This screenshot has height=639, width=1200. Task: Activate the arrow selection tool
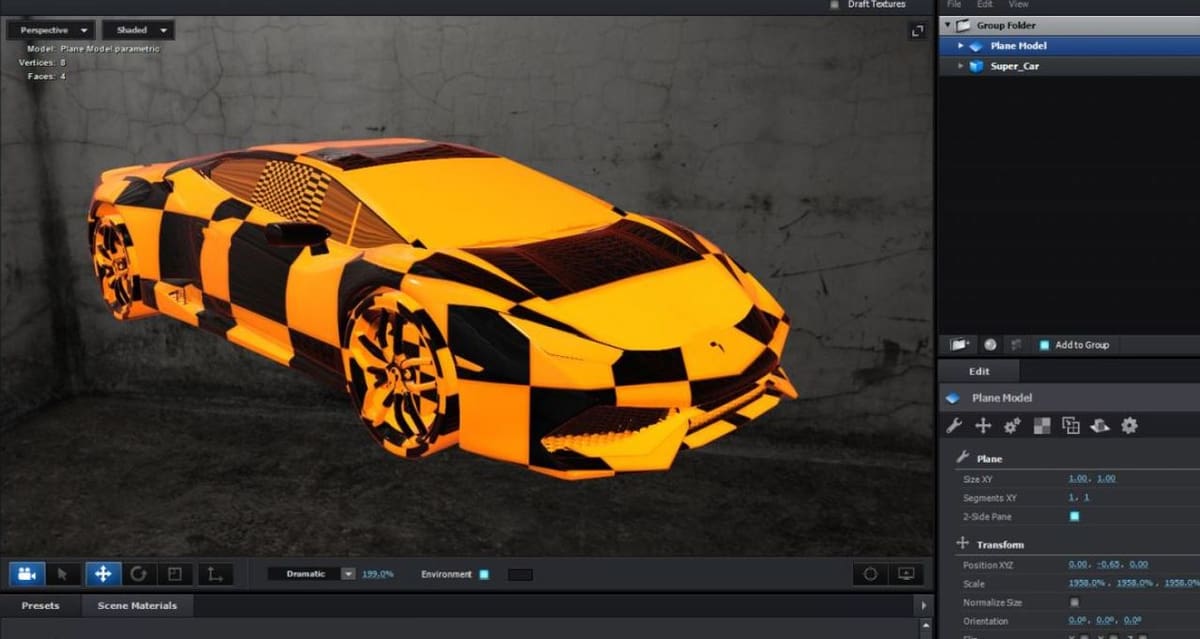63,574
